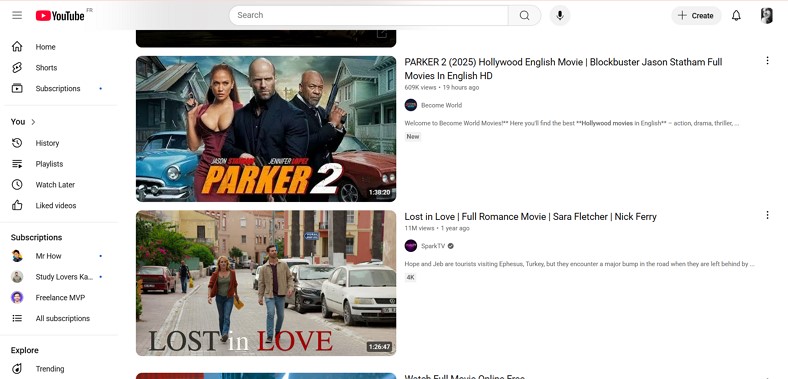Click the 4K badge on Lost in Love
Screen dimensions: 788x379
point(410,277)
